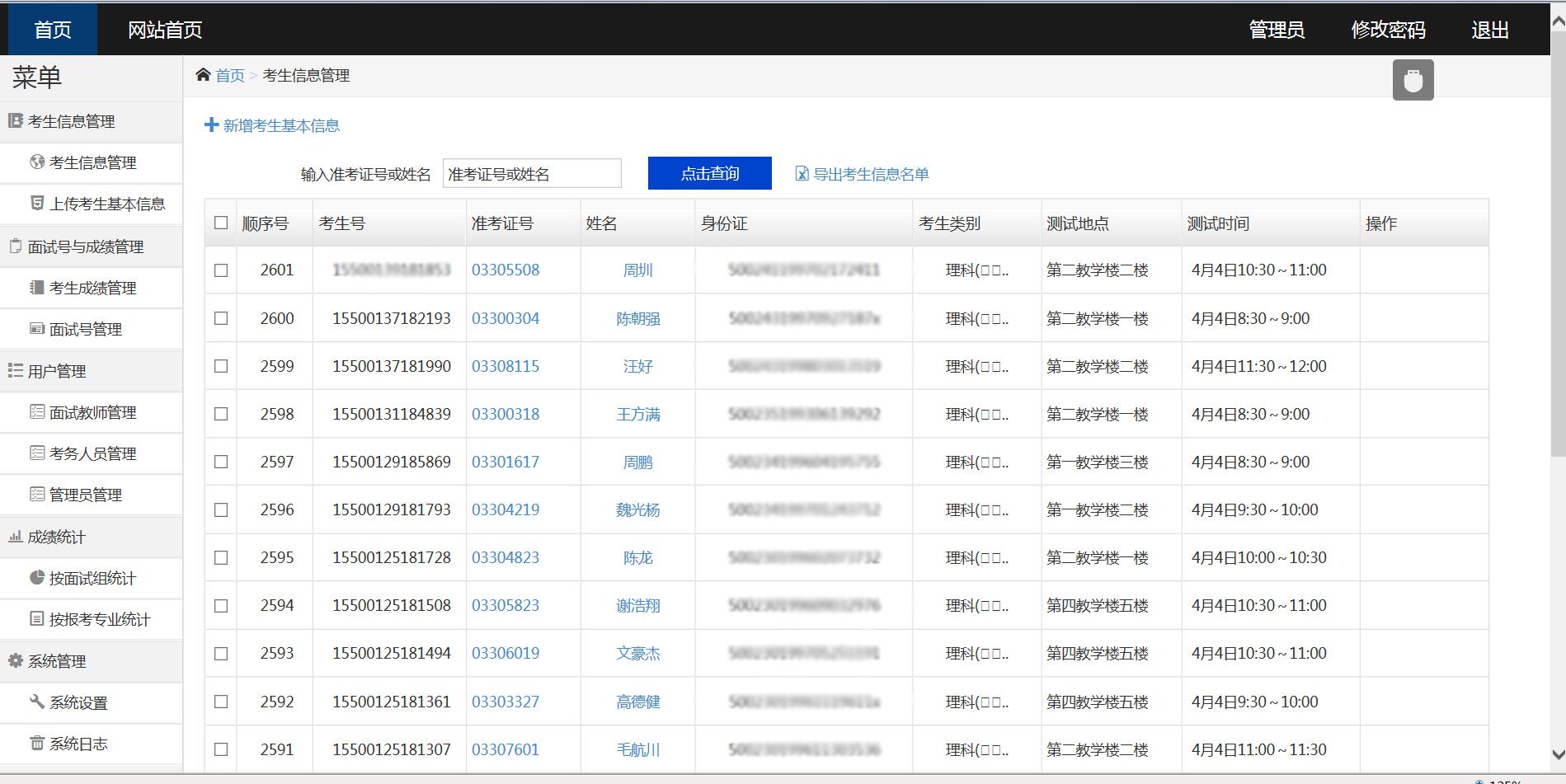Open 修改密码 in the top bar
This screenshot has width=1566, height=784.
(1388, 30)
